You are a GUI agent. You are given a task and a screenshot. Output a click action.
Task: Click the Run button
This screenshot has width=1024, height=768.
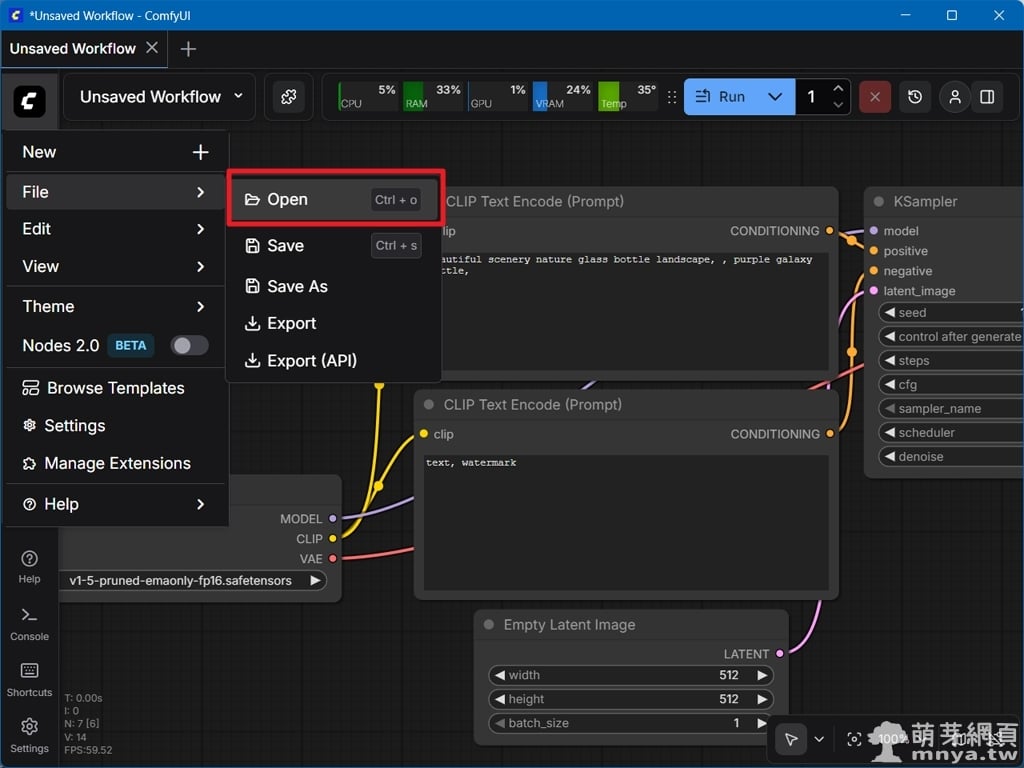click(x=721, y=97)
